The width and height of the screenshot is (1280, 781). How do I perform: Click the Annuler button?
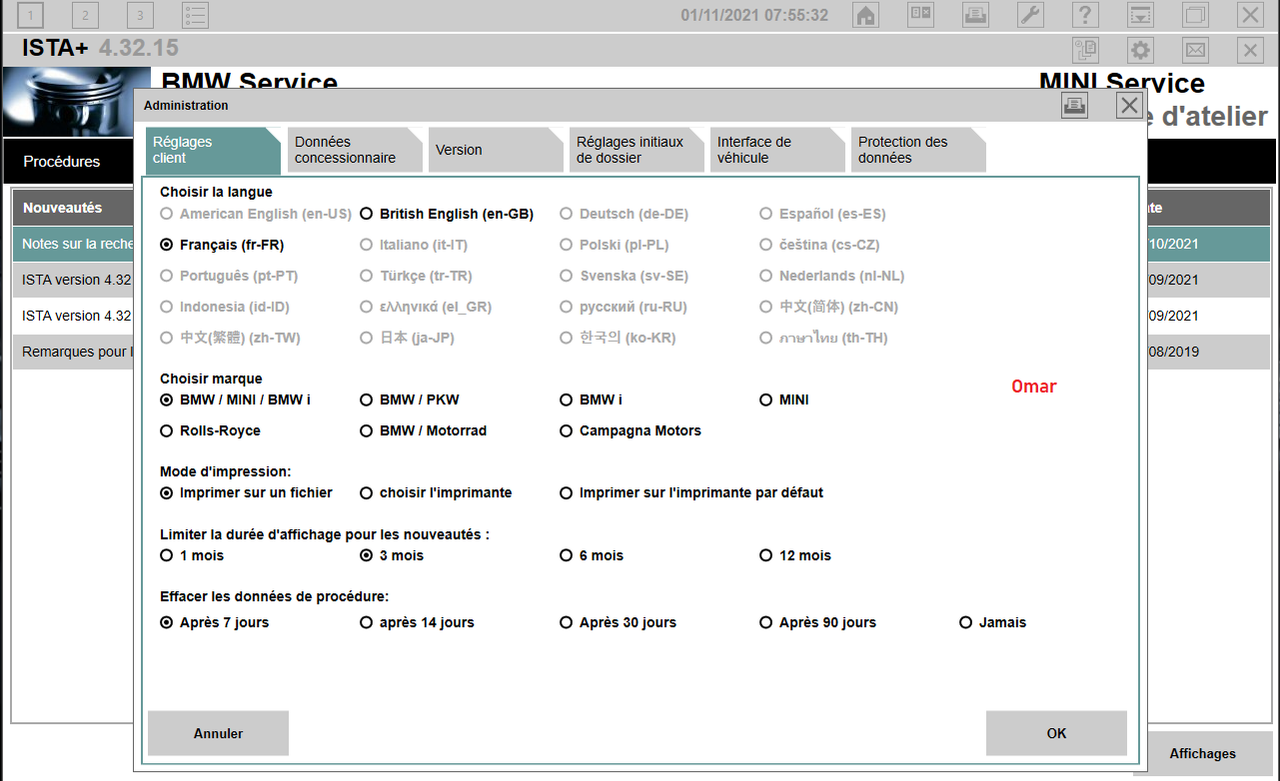[x=218, y=733]
